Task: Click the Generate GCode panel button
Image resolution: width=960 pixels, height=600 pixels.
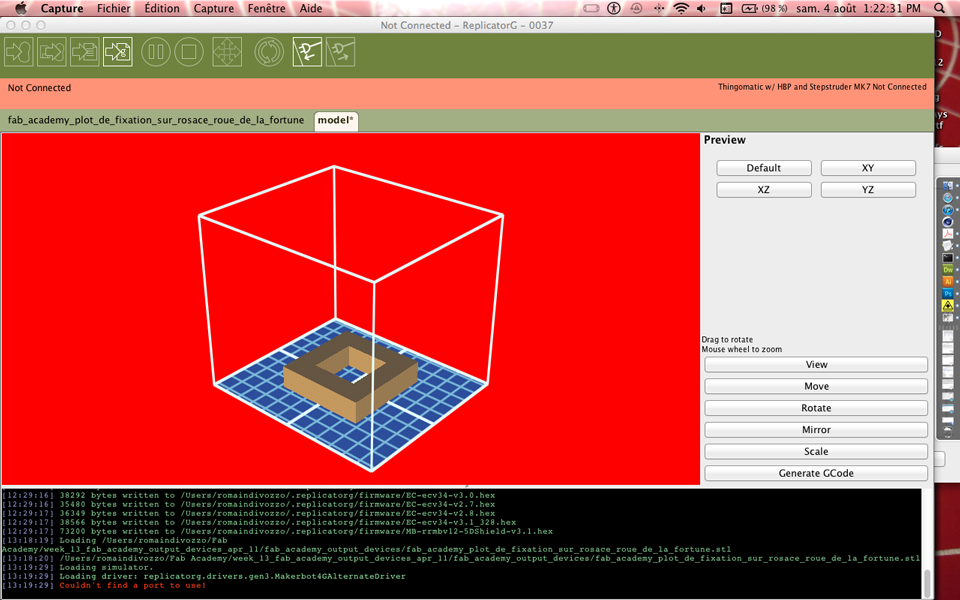Action: click(x=816, y=473)
